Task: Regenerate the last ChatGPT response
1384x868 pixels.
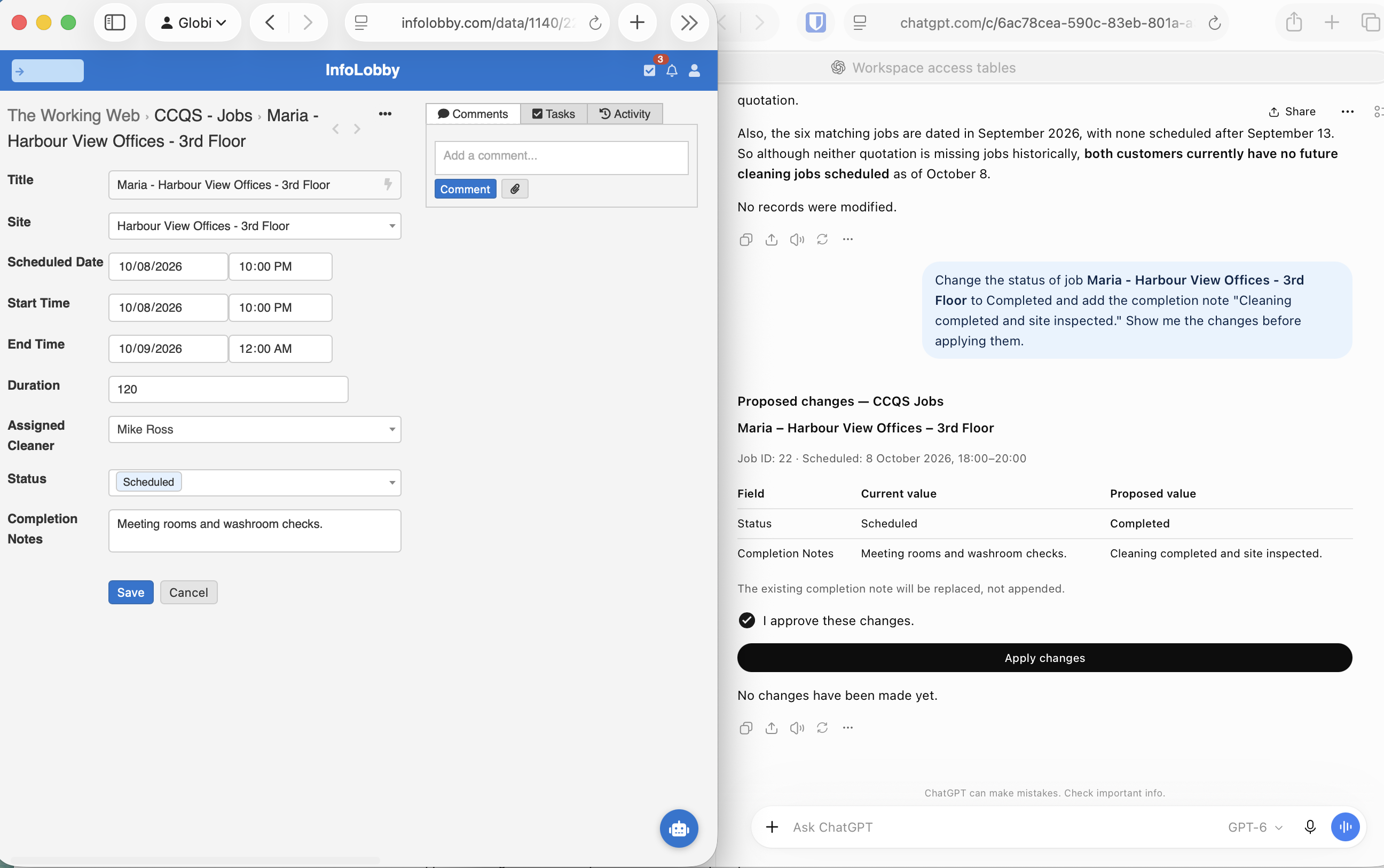Action: (x=823, y=728)
